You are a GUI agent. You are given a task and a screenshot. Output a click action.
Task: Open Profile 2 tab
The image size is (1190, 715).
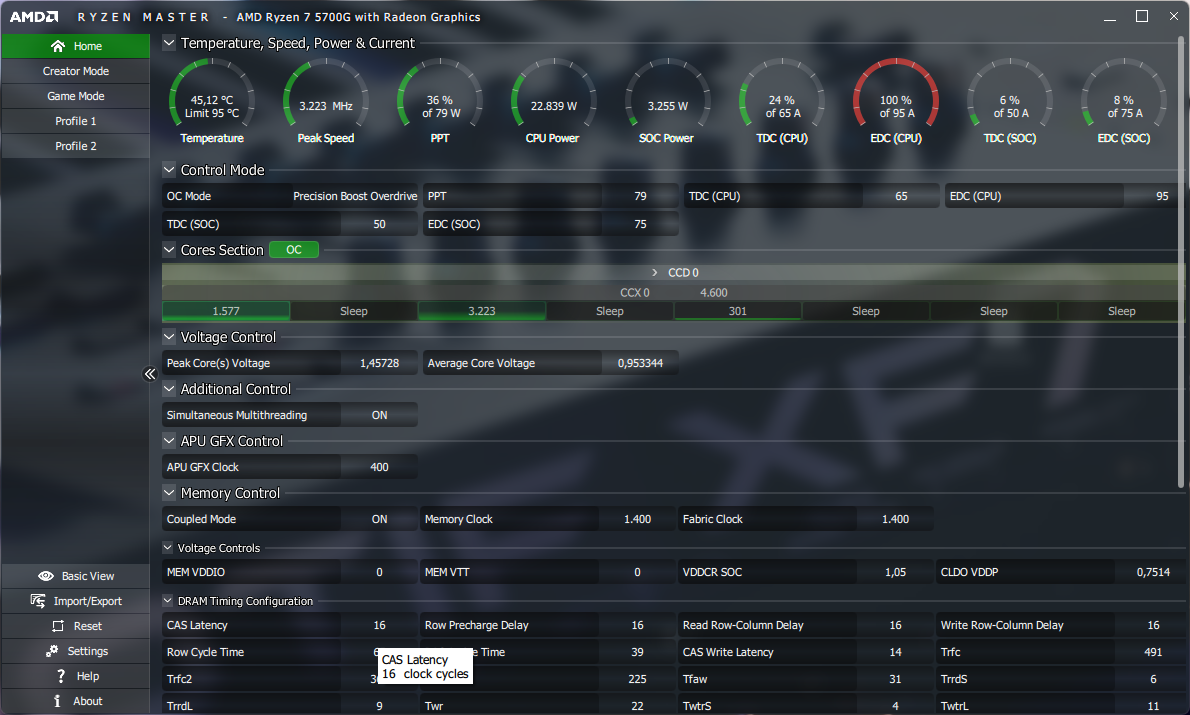pyautogui.click(x=76, y=146)
